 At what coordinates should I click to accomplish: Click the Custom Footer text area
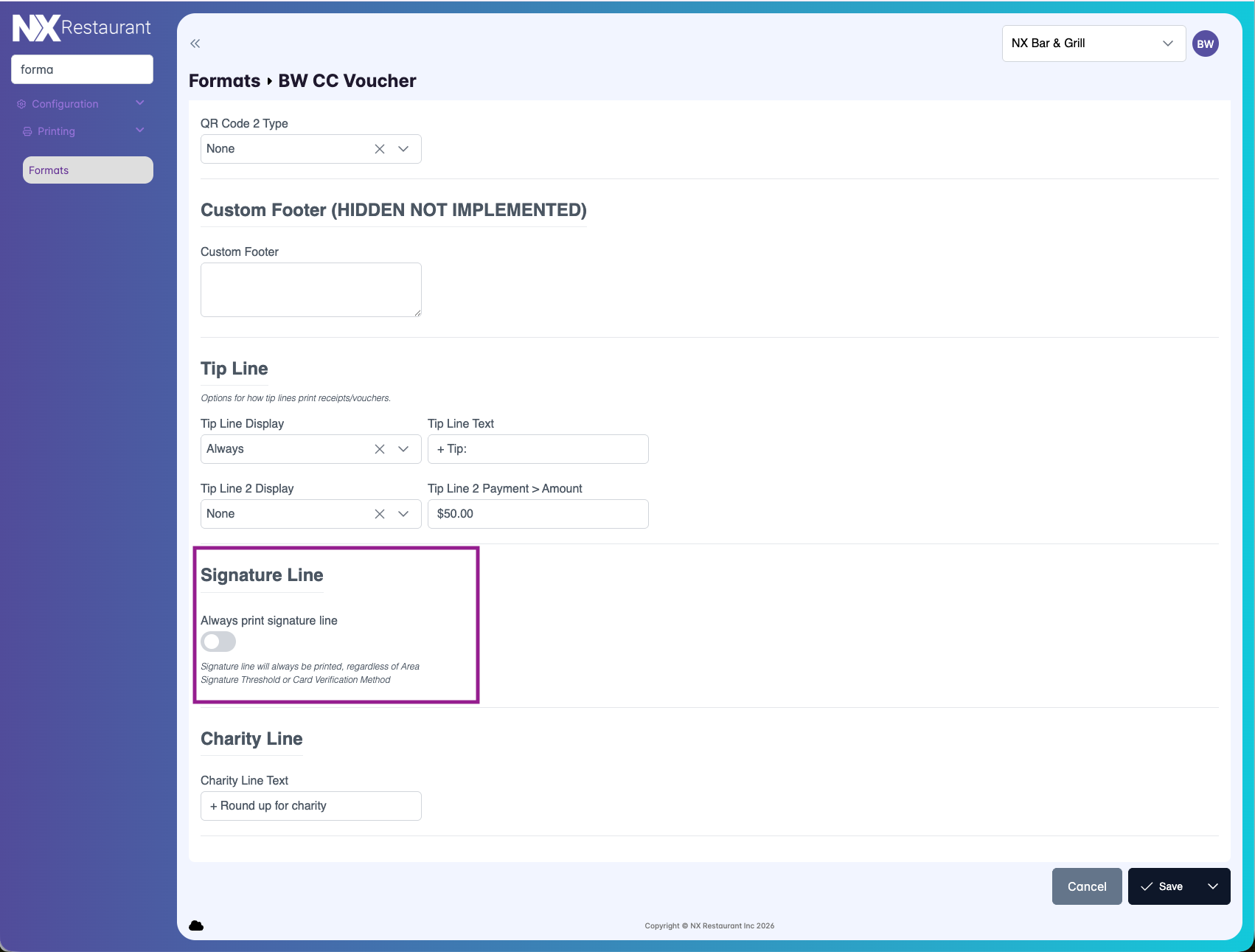310,290
